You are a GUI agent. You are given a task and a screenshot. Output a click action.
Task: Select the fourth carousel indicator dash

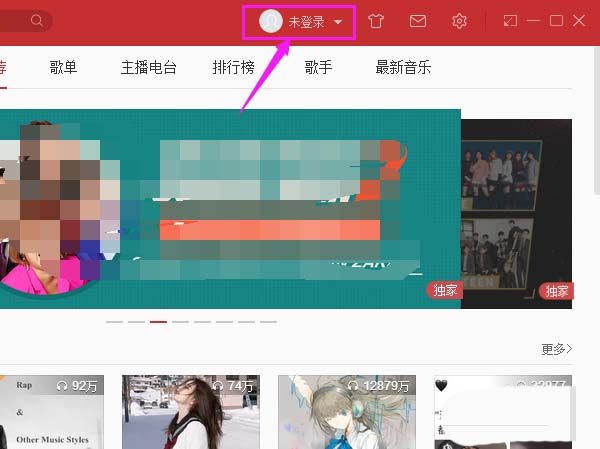coord(180,322)
